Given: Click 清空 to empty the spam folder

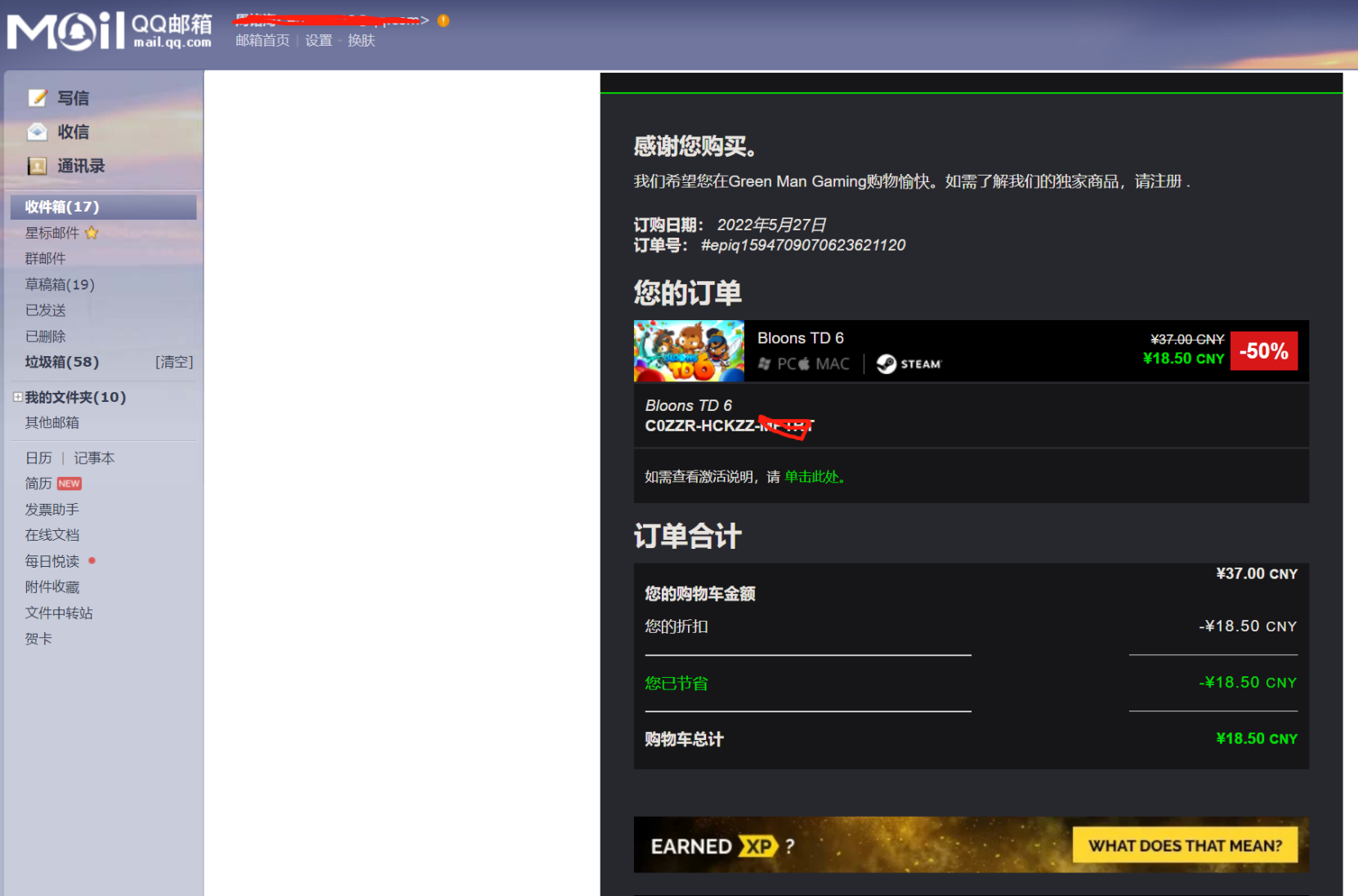Looking at the screenshot, I should (174, 362).
